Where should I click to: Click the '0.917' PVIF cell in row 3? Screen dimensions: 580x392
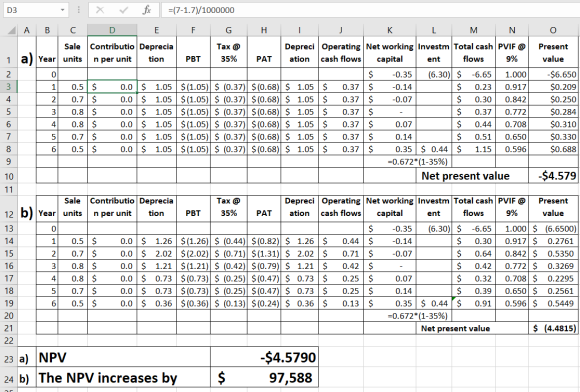512,87
